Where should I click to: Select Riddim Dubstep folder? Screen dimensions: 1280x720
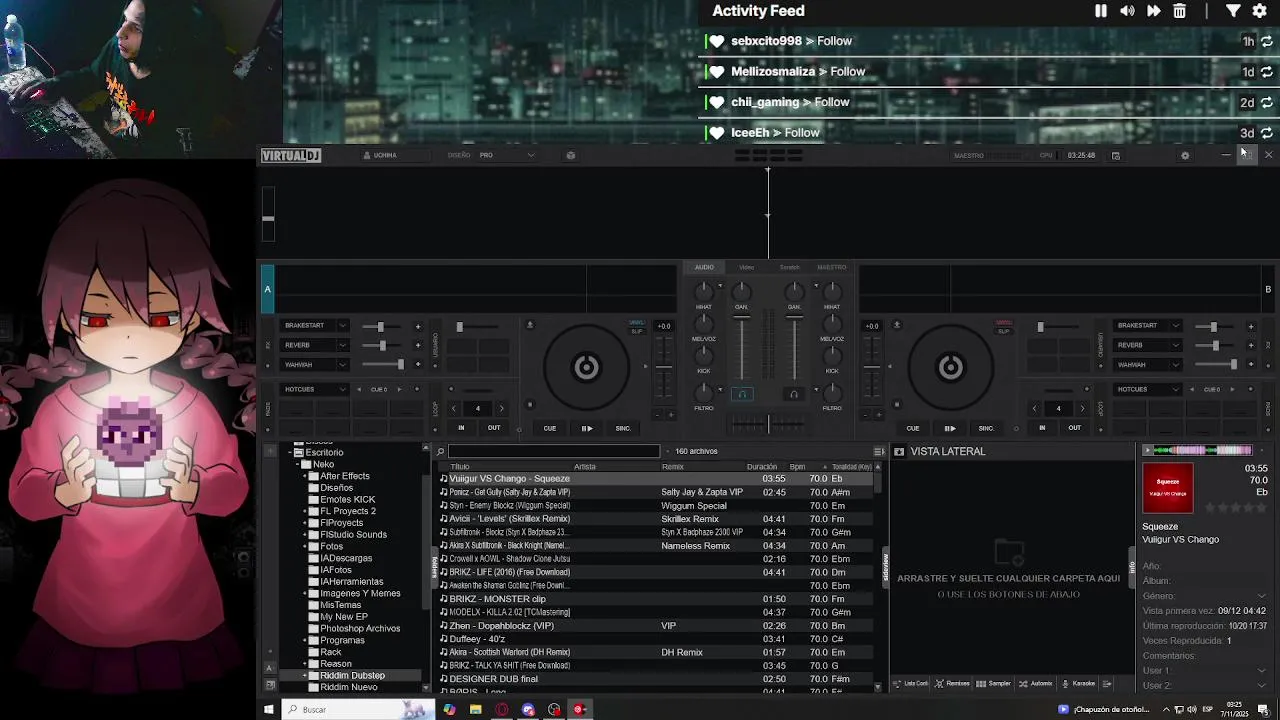pos(352,676)
